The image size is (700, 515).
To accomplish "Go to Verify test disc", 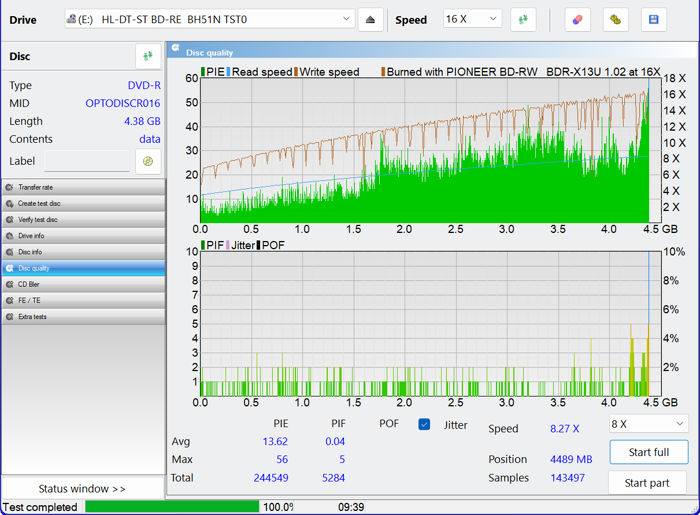I will coord(38,219).
